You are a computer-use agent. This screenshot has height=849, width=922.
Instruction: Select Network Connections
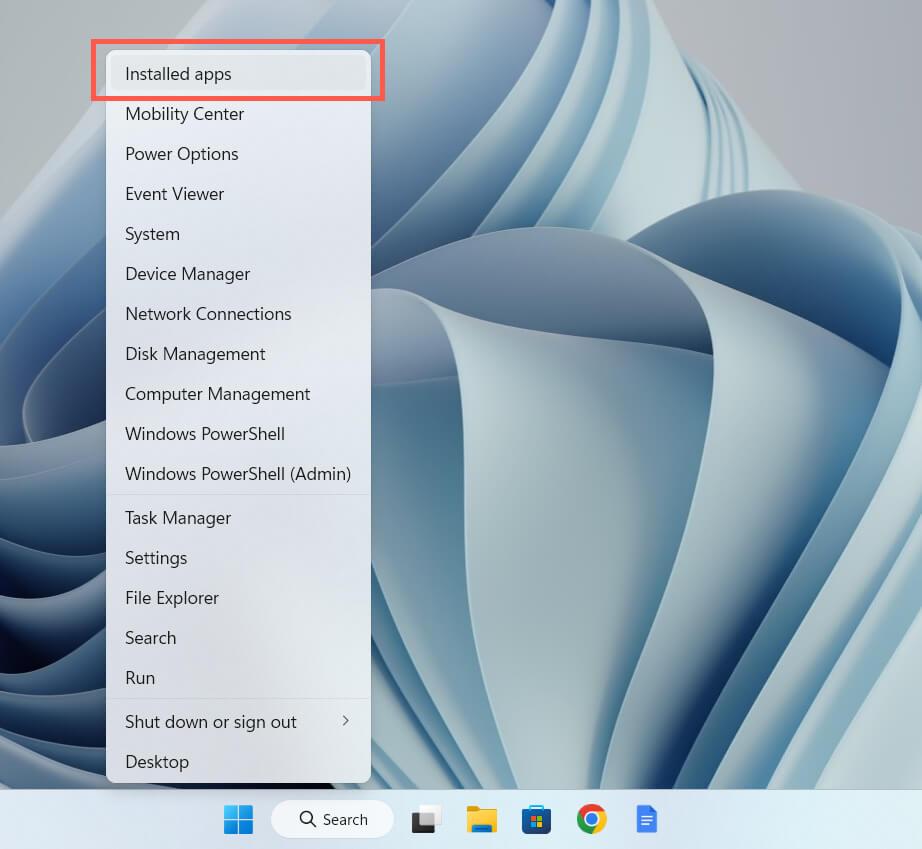(x=238, y=314)
